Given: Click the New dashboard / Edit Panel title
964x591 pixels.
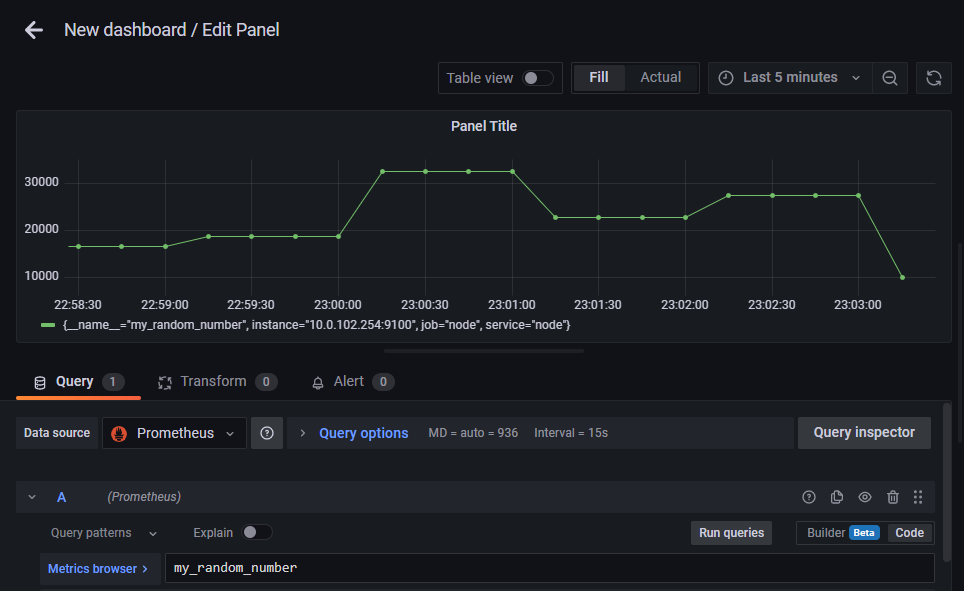Looking at the screenshot, I should tap(172, 30).
